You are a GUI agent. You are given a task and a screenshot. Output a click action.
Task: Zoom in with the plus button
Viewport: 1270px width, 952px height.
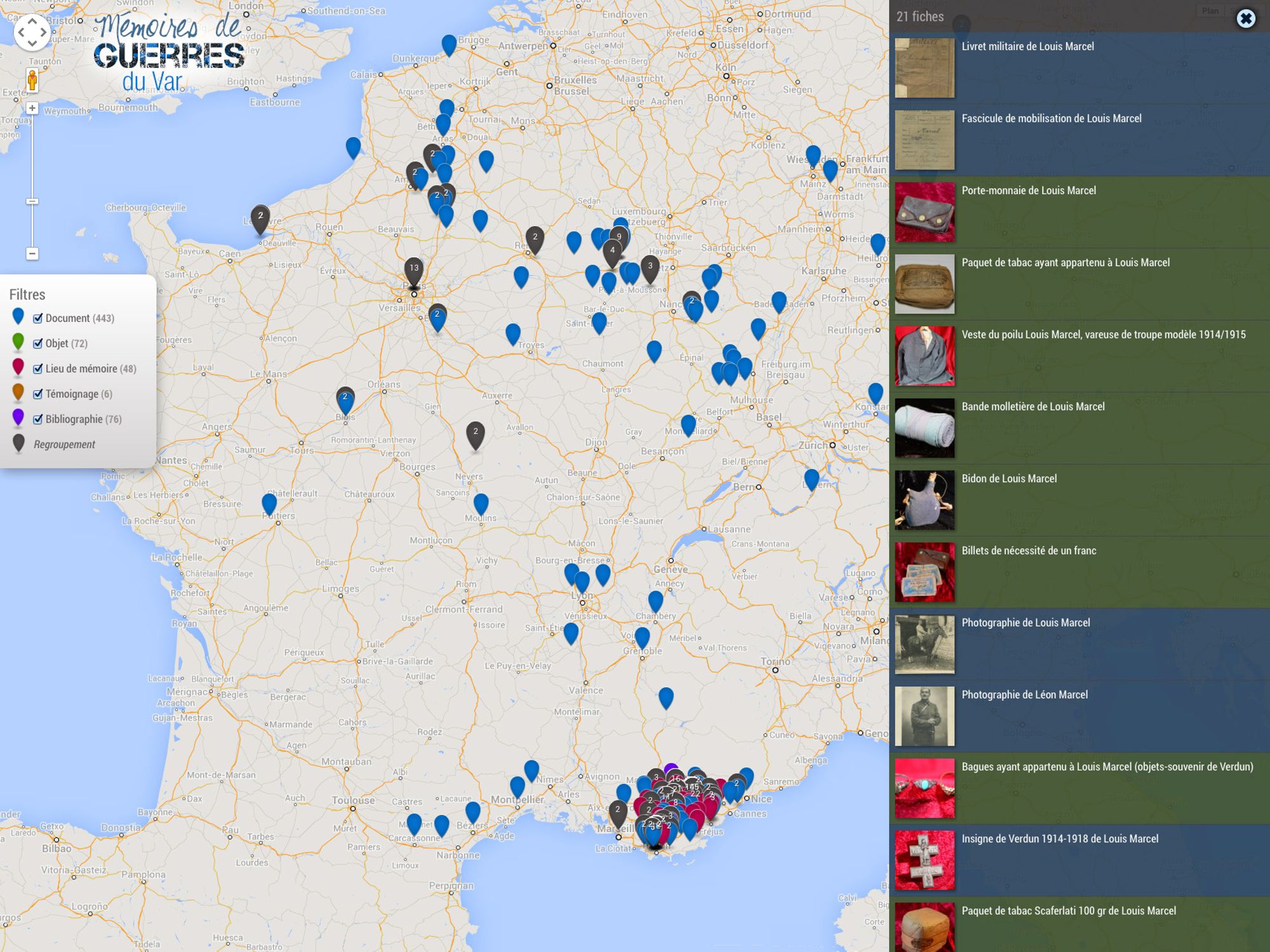coord(32,109)
